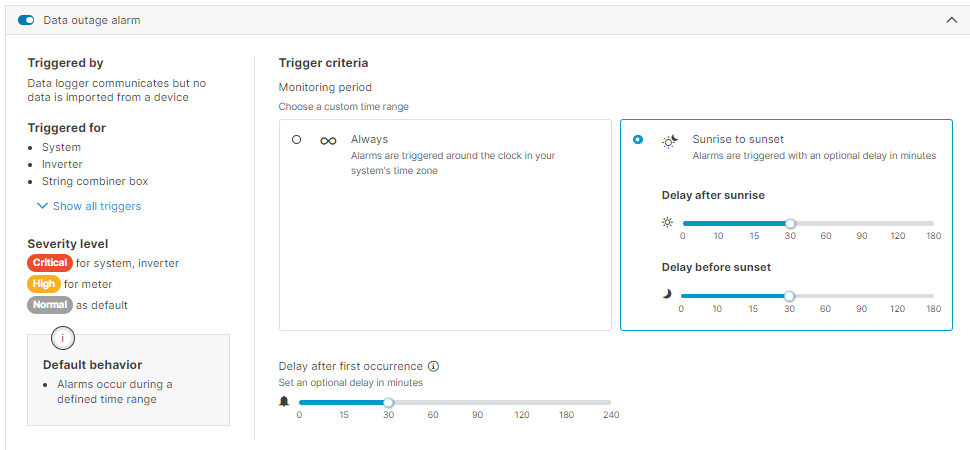Click the info circle above Default behavior
Viewport: 970px width, 450px height.
64,339
